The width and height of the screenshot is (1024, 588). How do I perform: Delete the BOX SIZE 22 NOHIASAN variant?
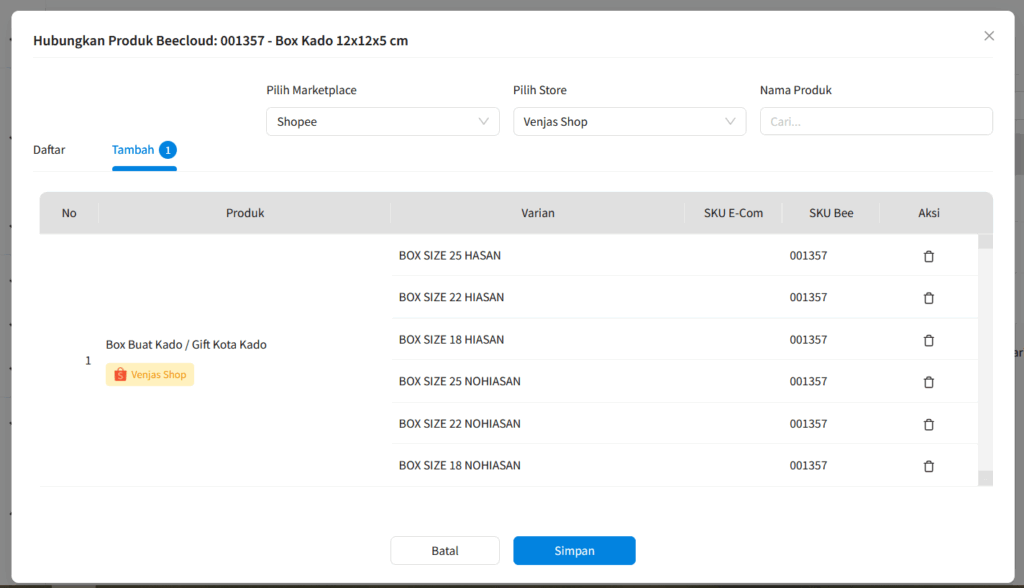pos(928,424)
